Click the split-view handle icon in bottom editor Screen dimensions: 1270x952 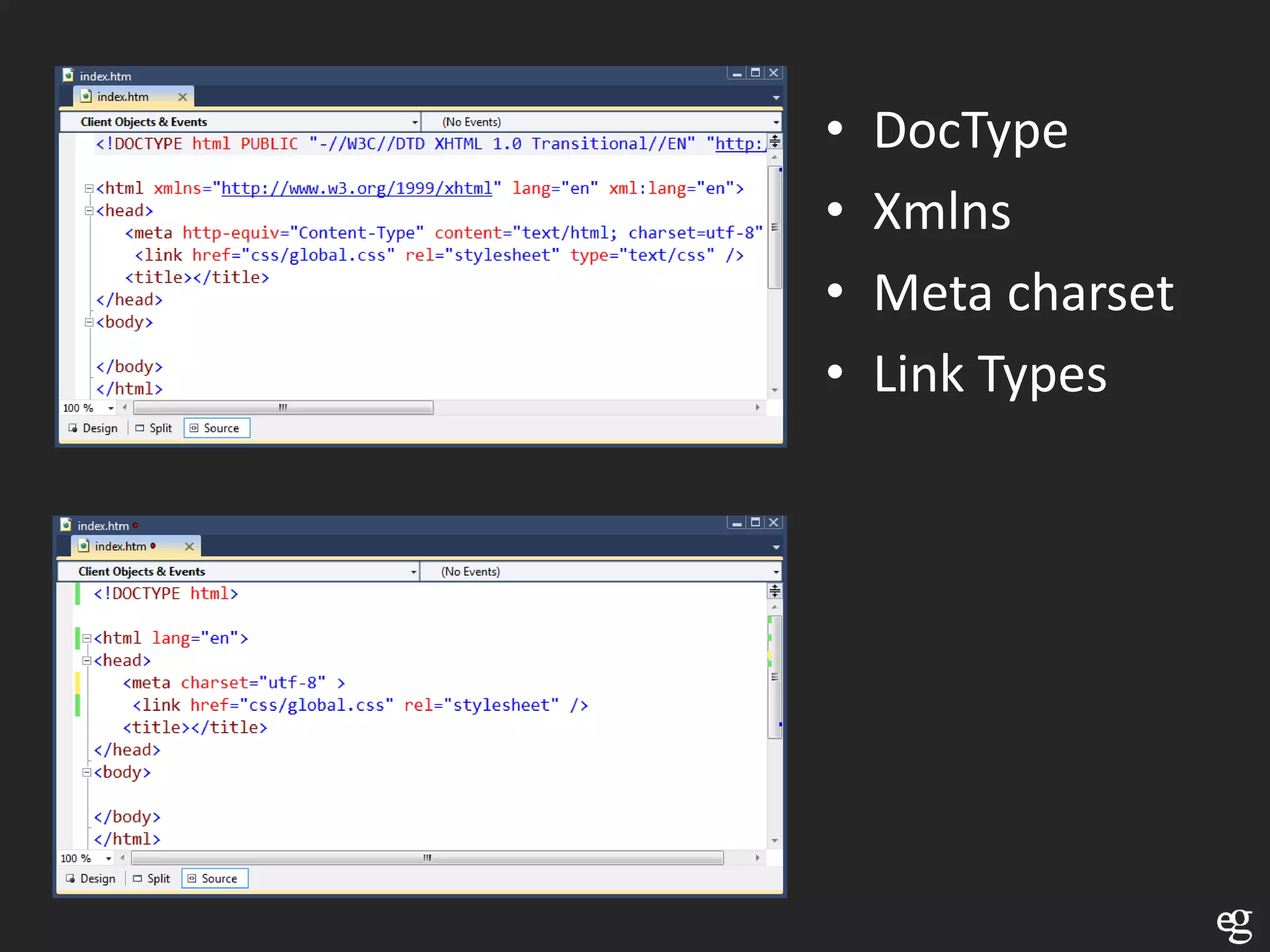click(x=775, y=591)
